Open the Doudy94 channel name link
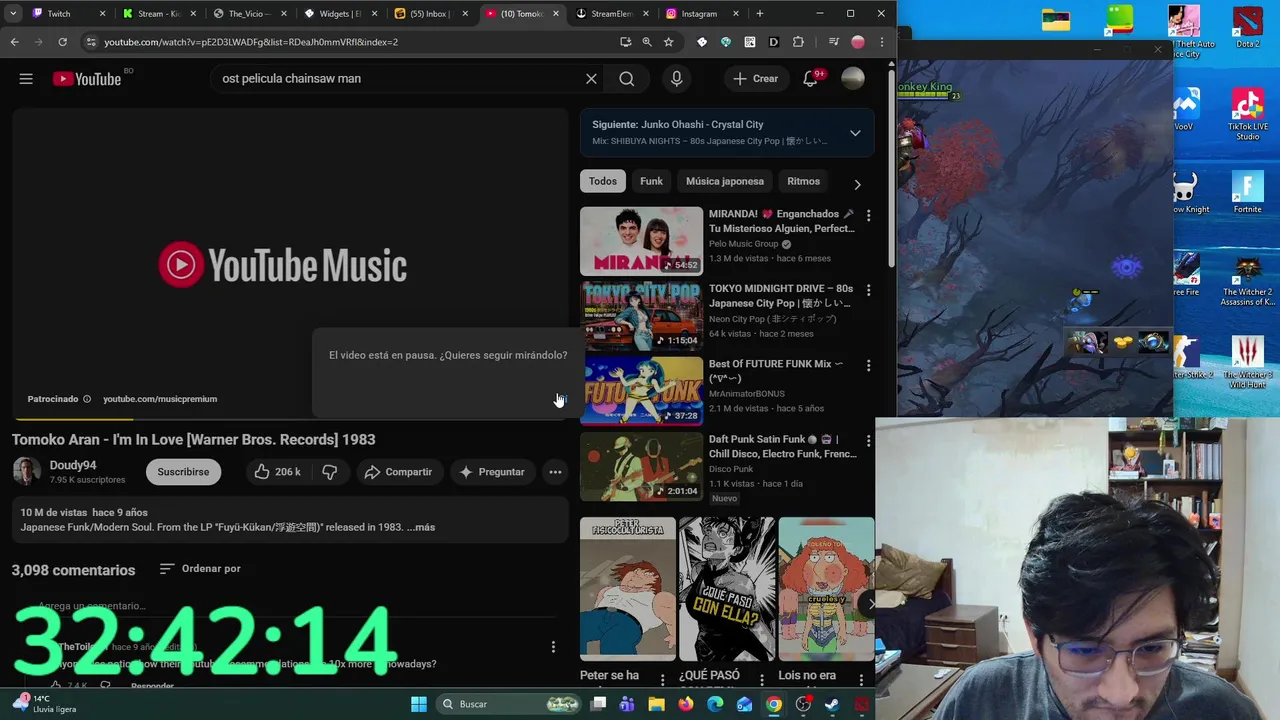This screenshot has width=1280, height=720. [73, 465]
